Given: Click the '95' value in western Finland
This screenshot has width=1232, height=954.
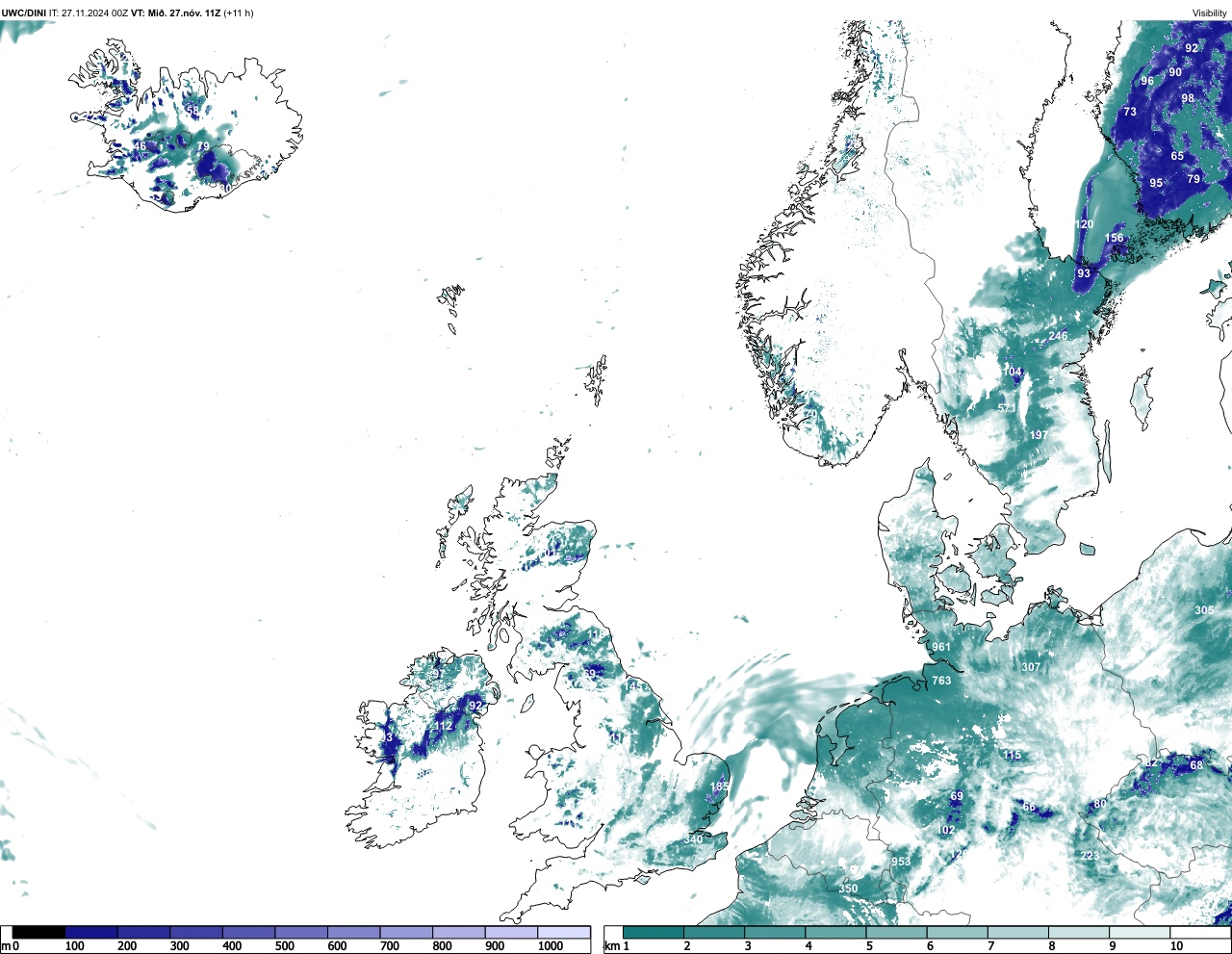Looking at the screenshot, I should click(x=1156, y=183).
